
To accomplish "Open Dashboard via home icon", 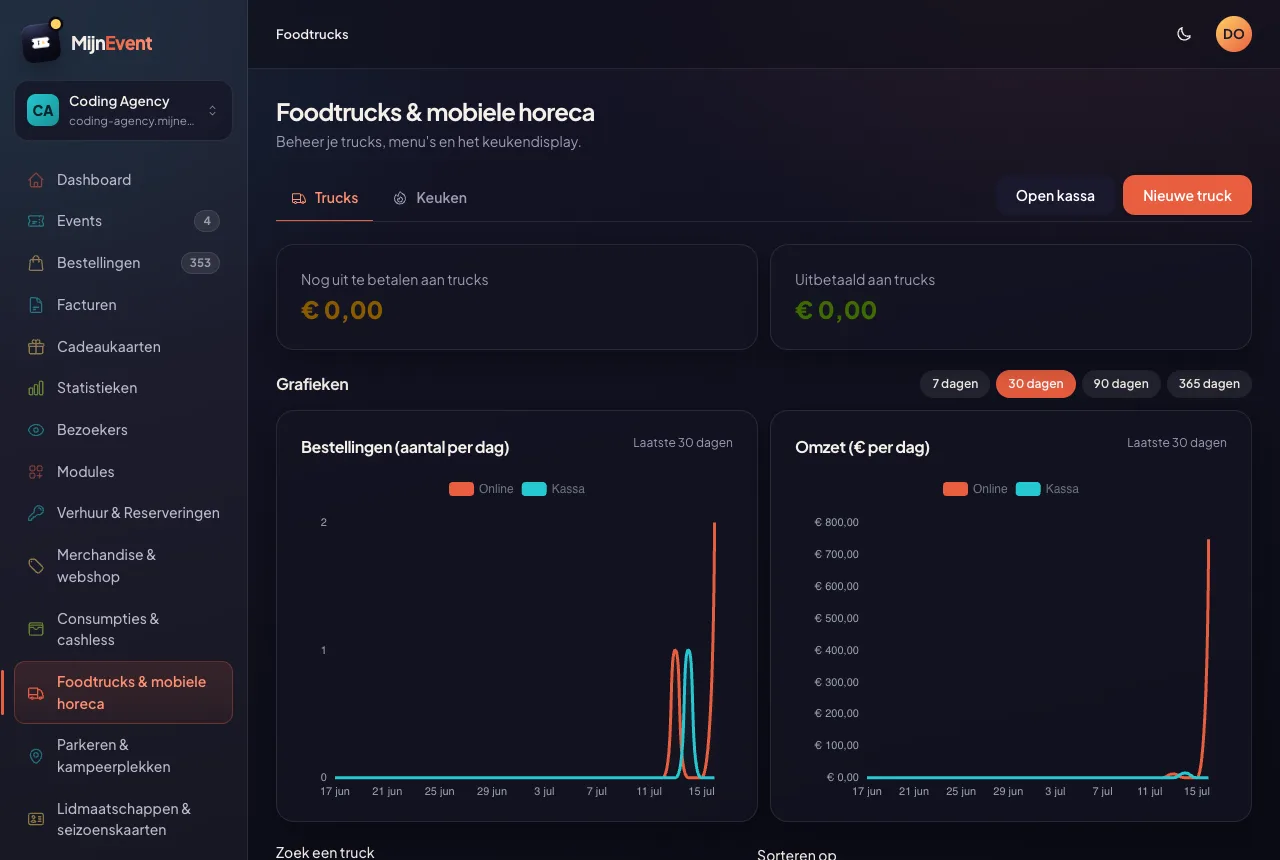I will tap(36, 180).
